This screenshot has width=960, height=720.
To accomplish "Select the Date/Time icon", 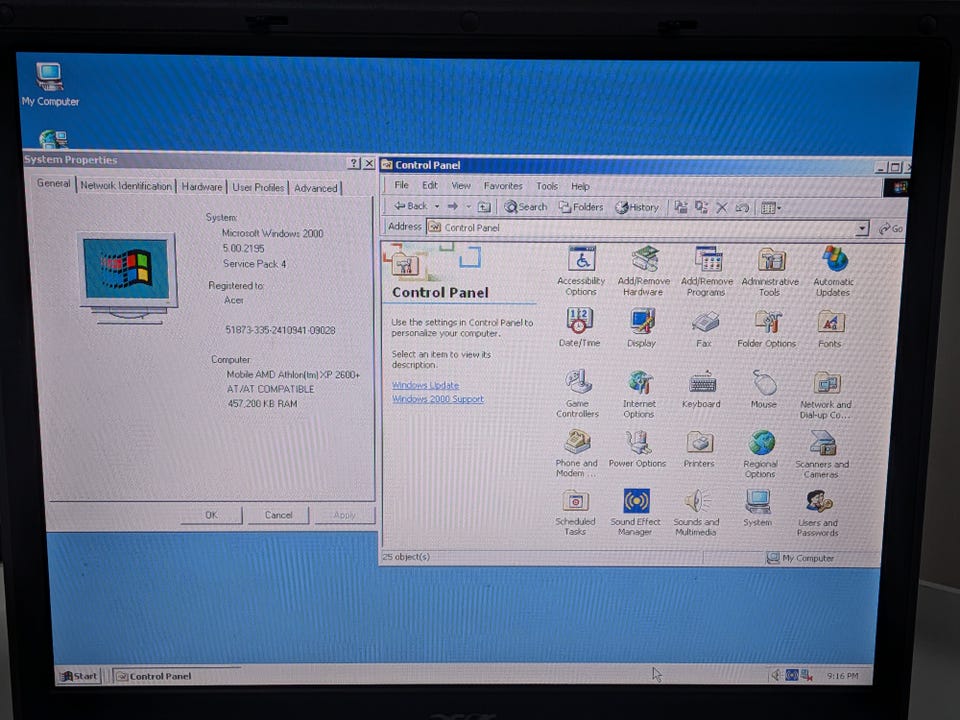I will point(579,327).
